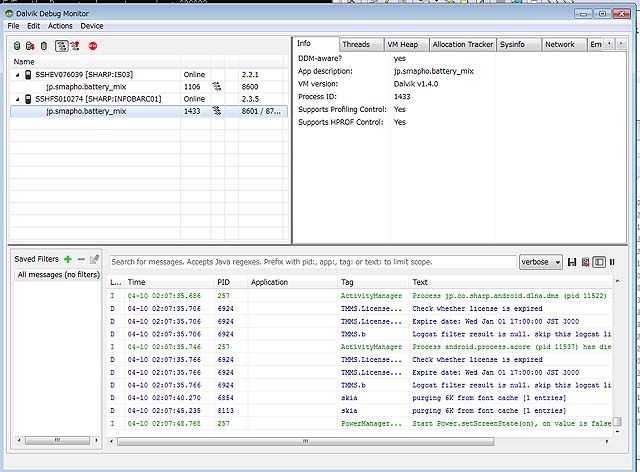640x472 pixels.
Task: Click the thread icon in the PID 1433 row
Action: click(x=217, y=111)
